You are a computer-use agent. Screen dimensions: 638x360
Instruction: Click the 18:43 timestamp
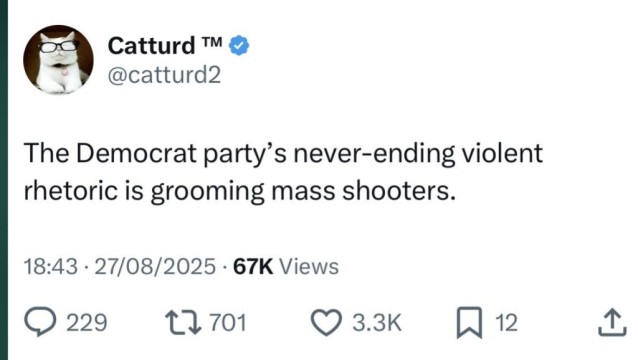point(50,267)
